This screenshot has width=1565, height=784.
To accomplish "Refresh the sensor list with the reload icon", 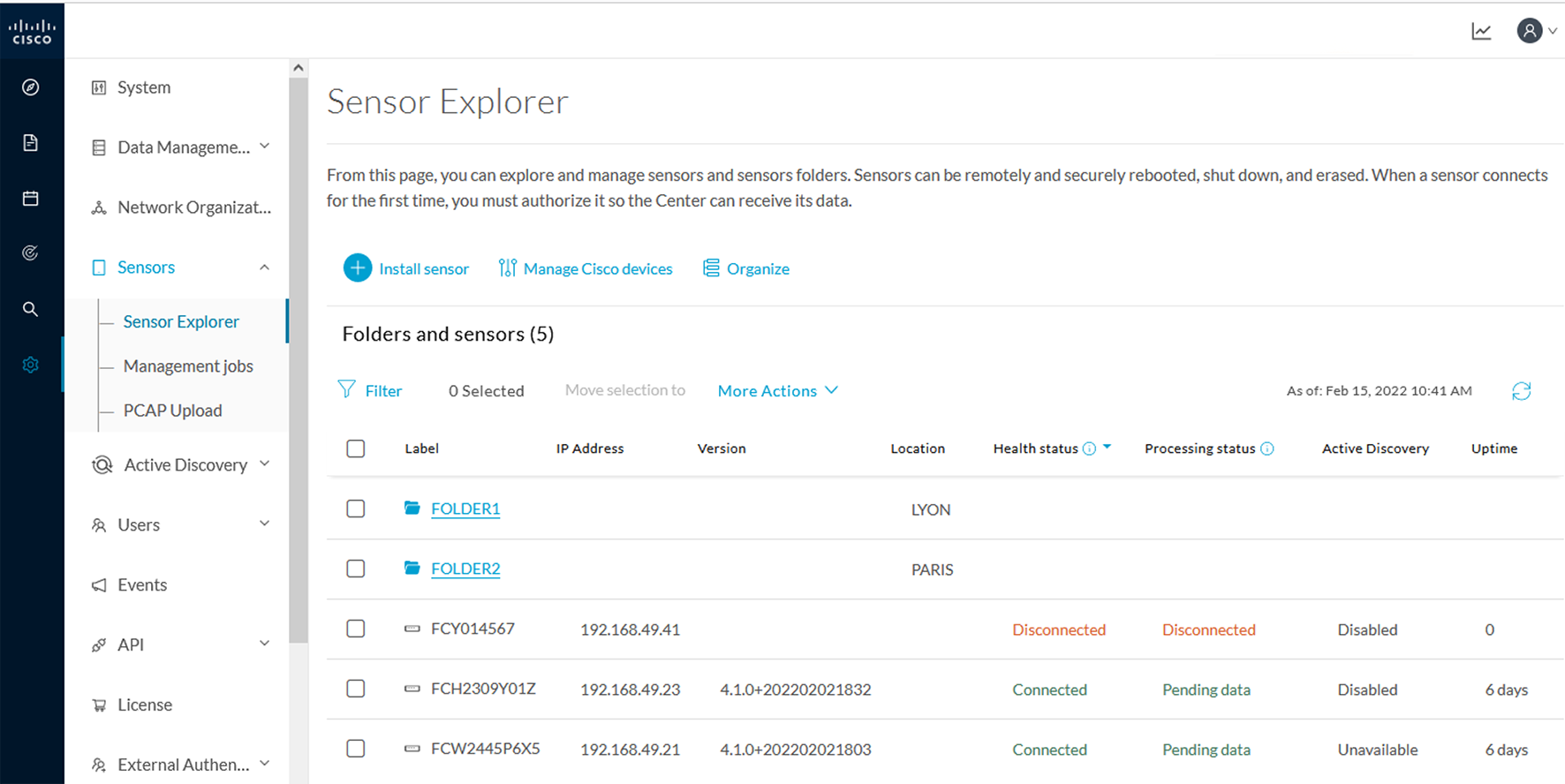I will tap(1521, 391).
